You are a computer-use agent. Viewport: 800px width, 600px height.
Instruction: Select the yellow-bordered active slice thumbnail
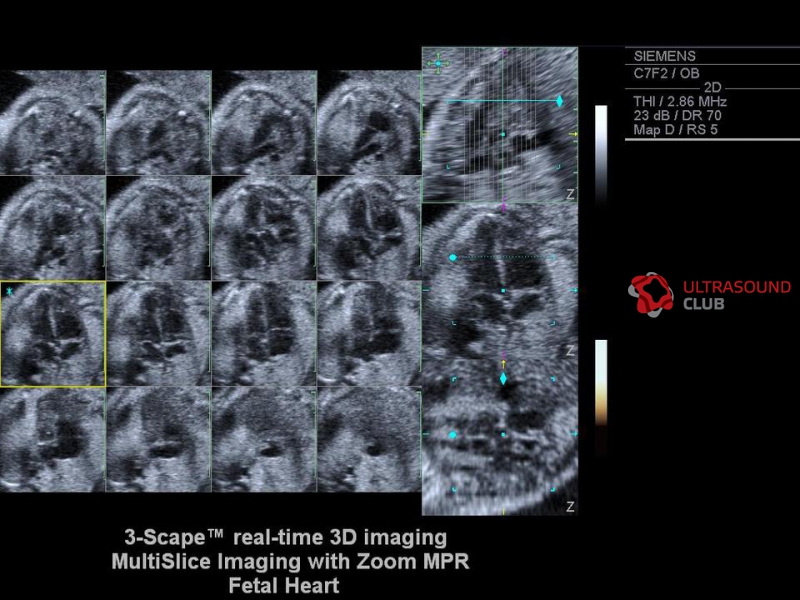click(x=53, y=334)
